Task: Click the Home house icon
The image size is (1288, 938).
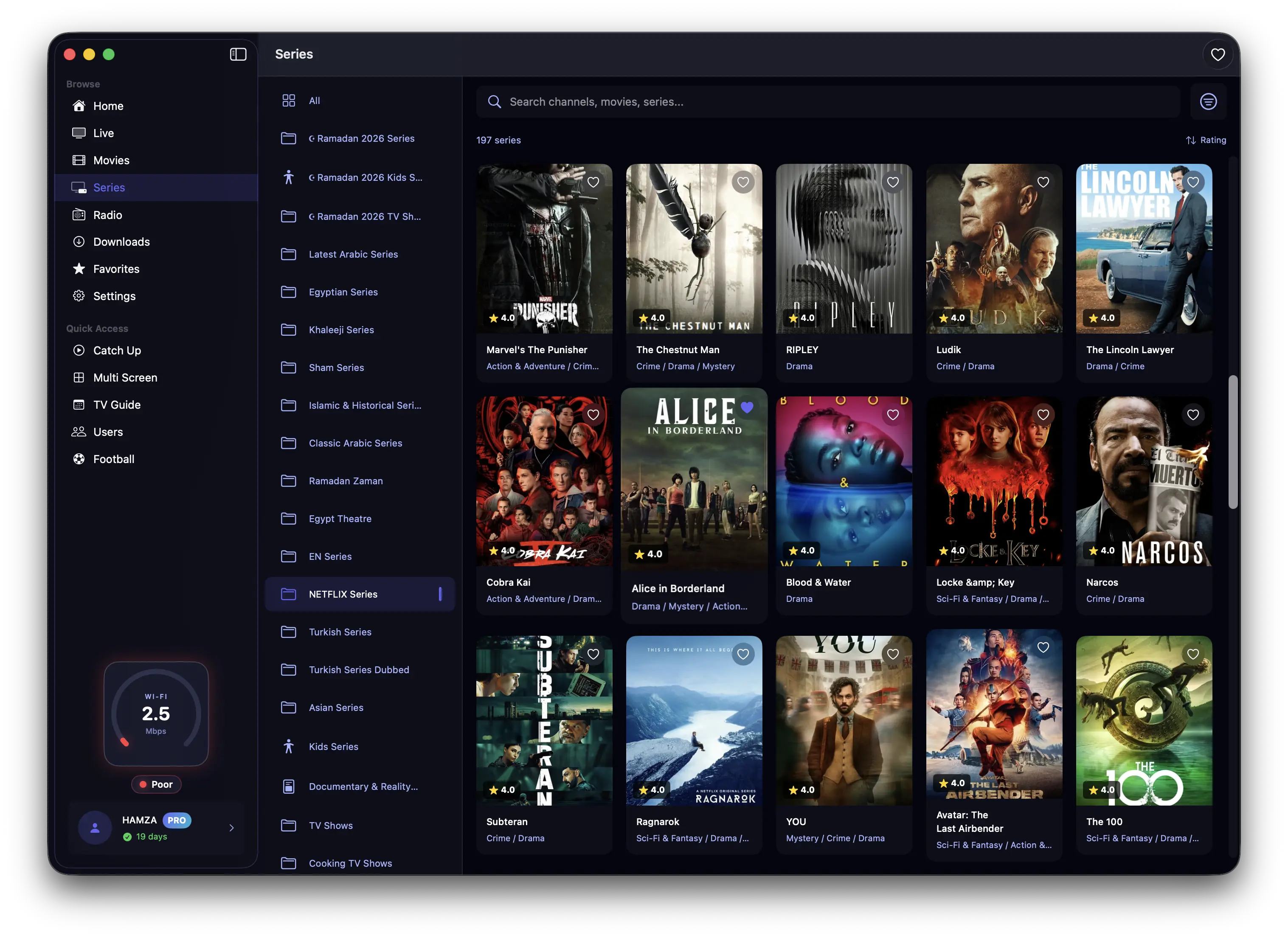Action: (79, 106)
